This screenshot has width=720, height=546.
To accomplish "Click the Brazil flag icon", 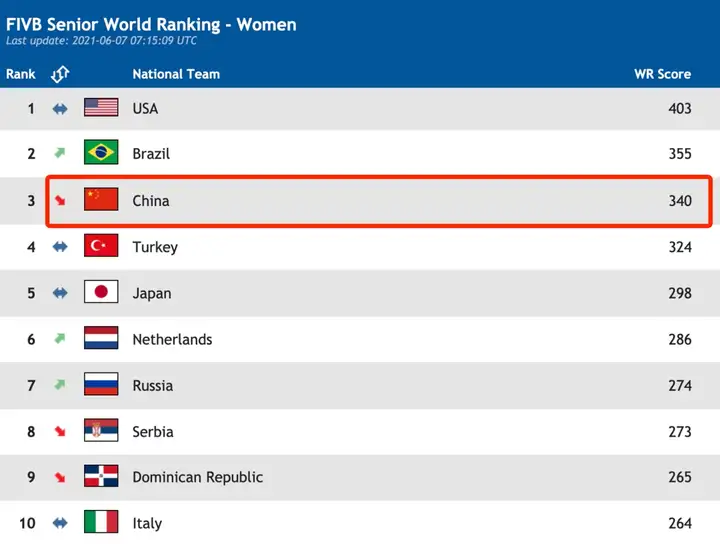I will click(x=101, y=152).
